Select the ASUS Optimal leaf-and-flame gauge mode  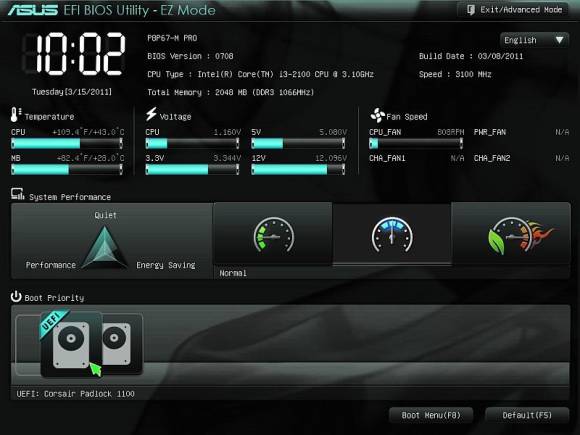[x=511, y=235]
